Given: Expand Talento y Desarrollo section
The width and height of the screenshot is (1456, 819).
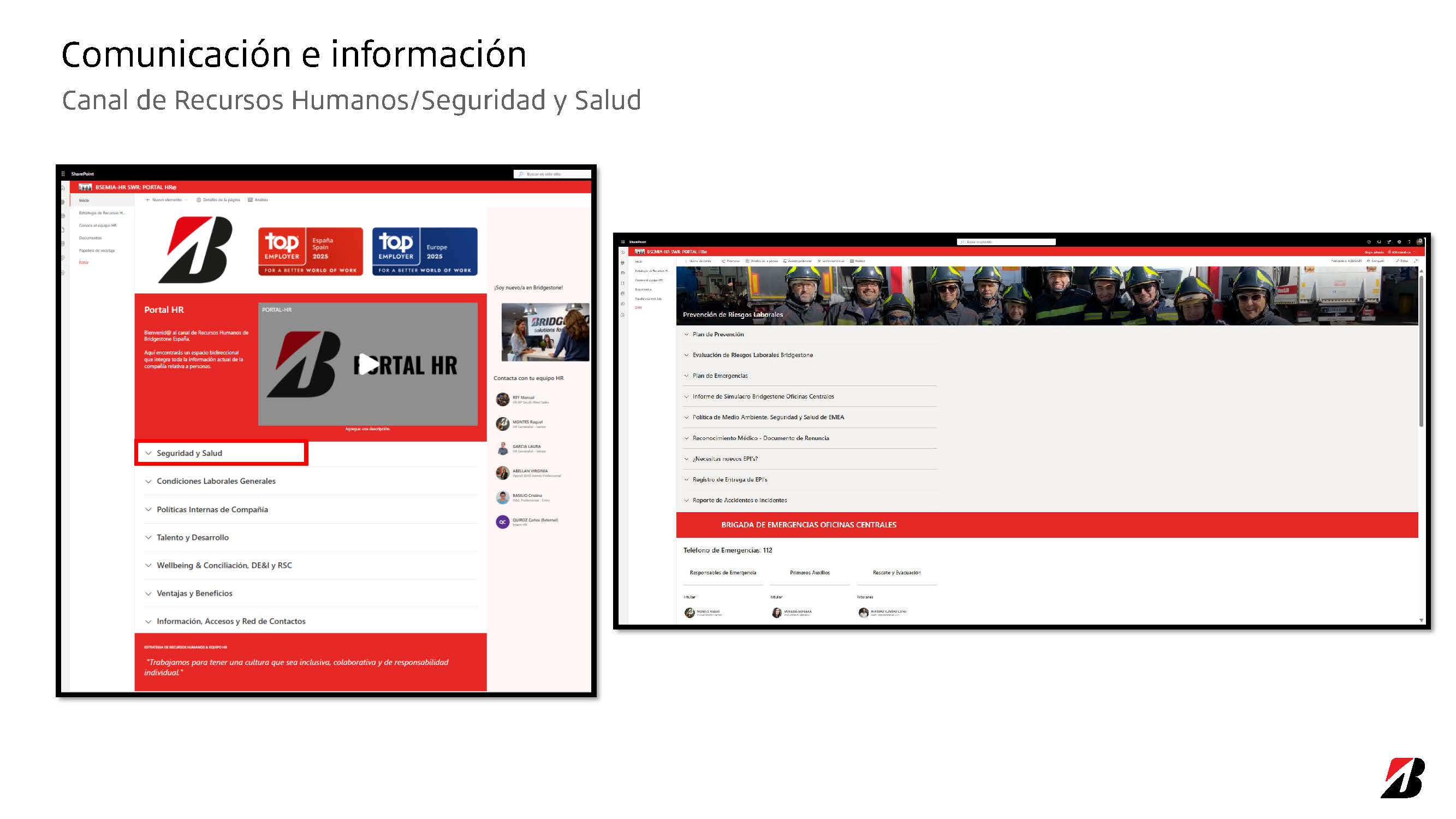Looking at the screenshot, I should 192,537.
